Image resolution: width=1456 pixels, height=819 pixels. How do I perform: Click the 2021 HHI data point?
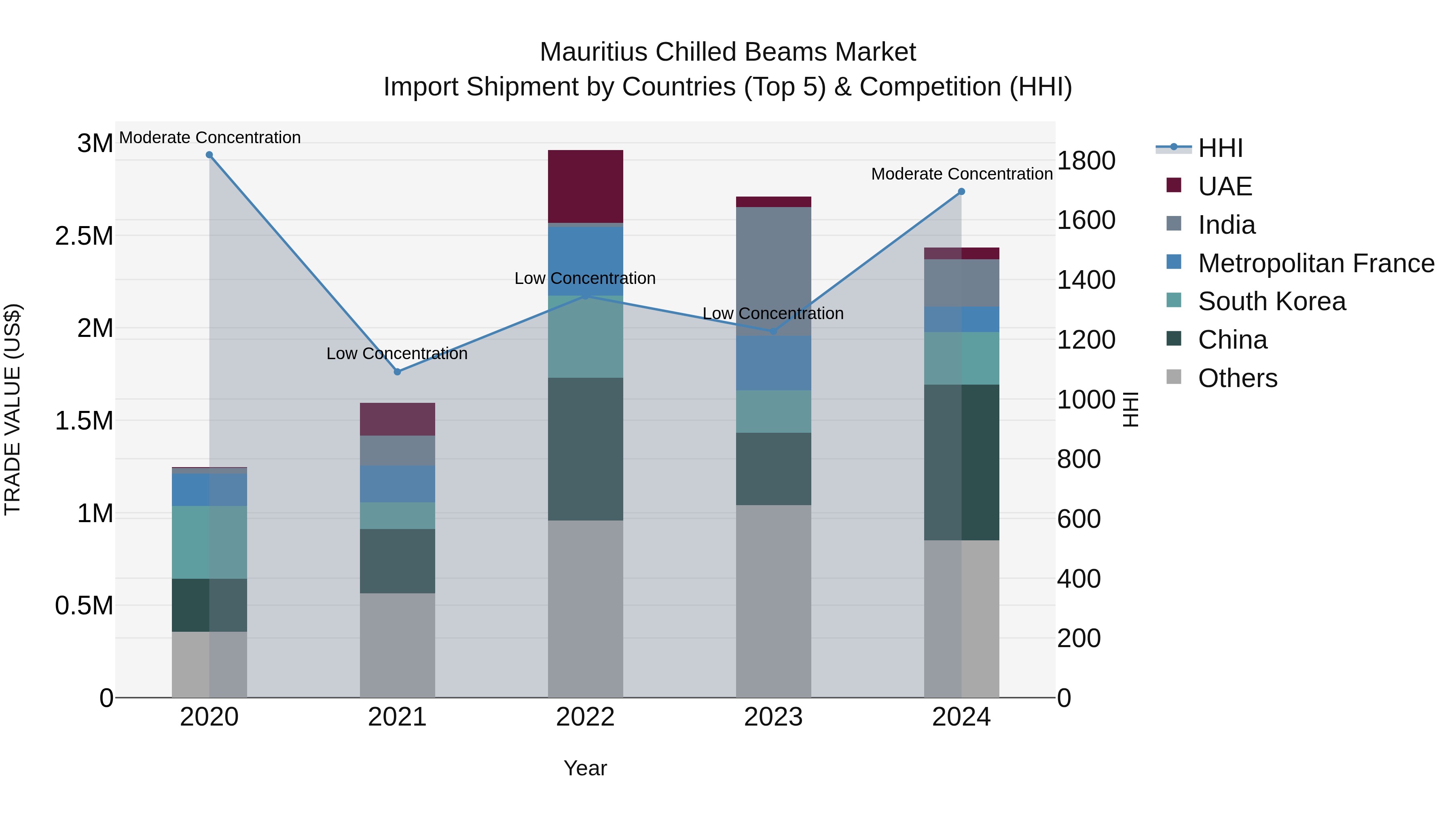[397, 372]
